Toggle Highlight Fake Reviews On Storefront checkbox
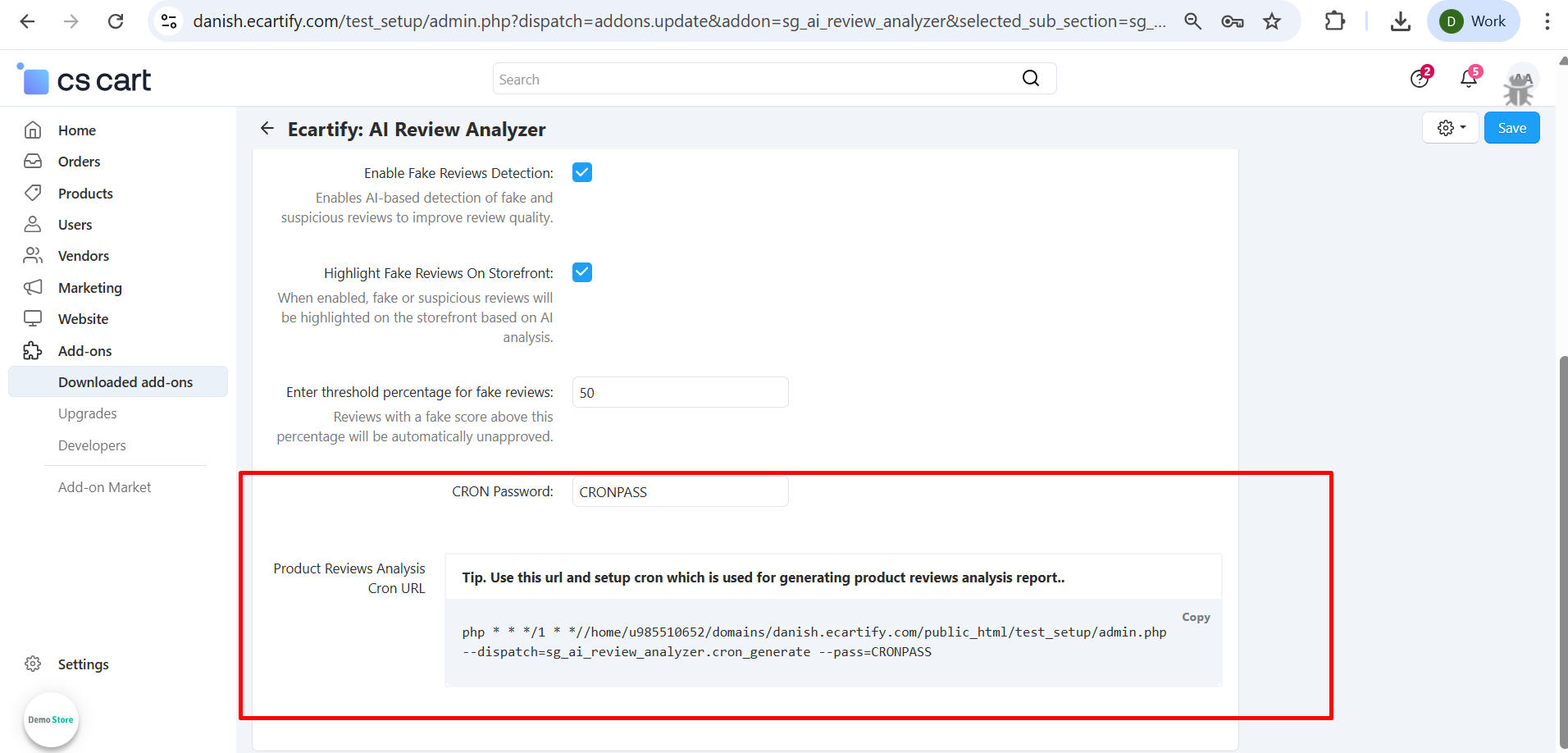The image size is (1568, 753). pyautogui.click(x=582, y=272)
